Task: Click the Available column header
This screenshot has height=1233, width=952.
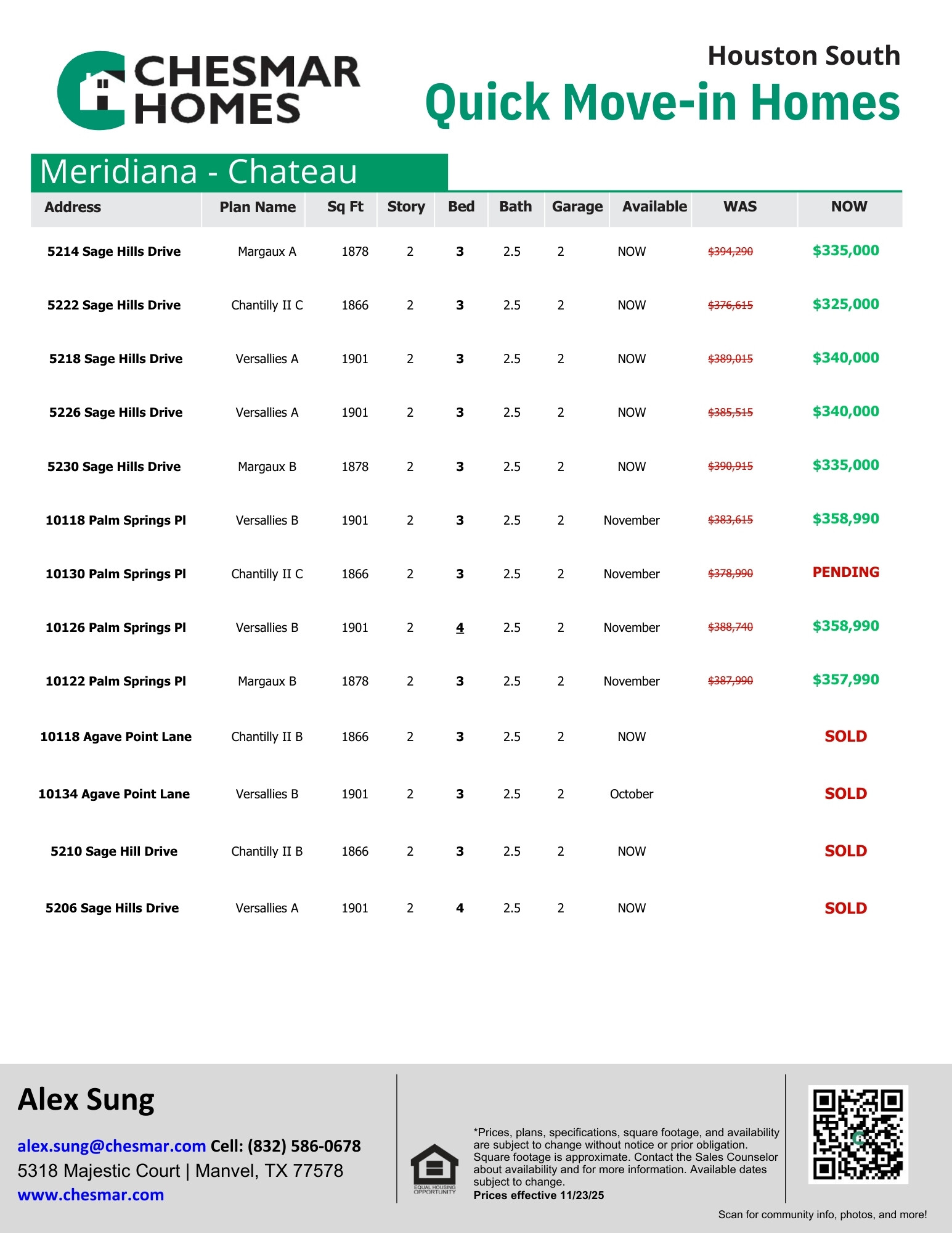Action: [654, 207]
